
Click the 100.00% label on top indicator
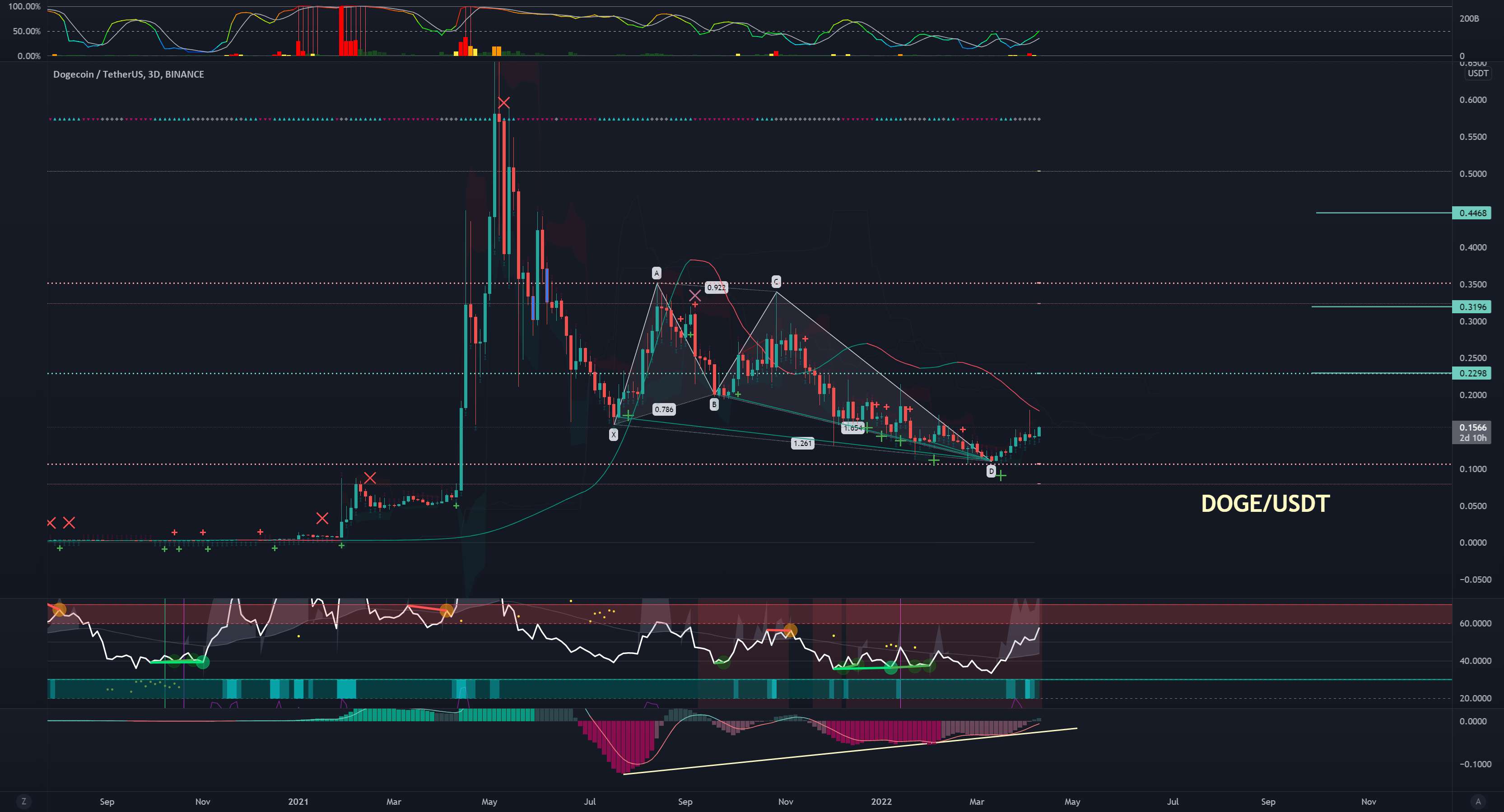coord(24,6)
